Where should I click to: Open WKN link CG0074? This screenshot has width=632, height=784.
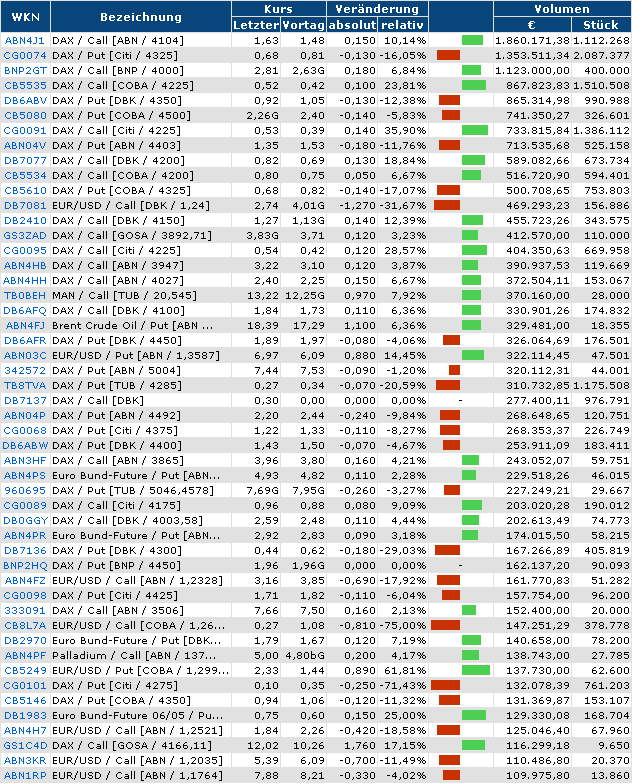24,56
